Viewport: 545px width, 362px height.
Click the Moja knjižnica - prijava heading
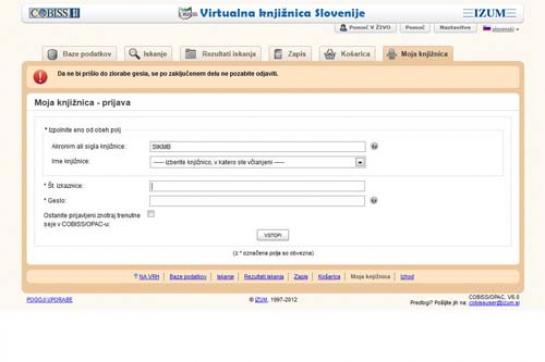[82, 103]
